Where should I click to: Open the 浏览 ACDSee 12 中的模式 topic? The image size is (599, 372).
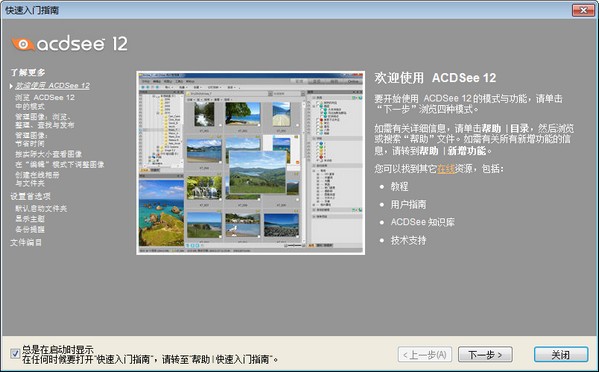coord(45,102)
